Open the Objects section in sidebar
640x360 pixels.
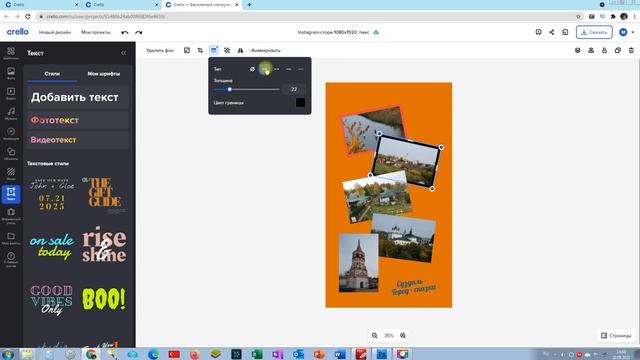(x=11, y=153)
